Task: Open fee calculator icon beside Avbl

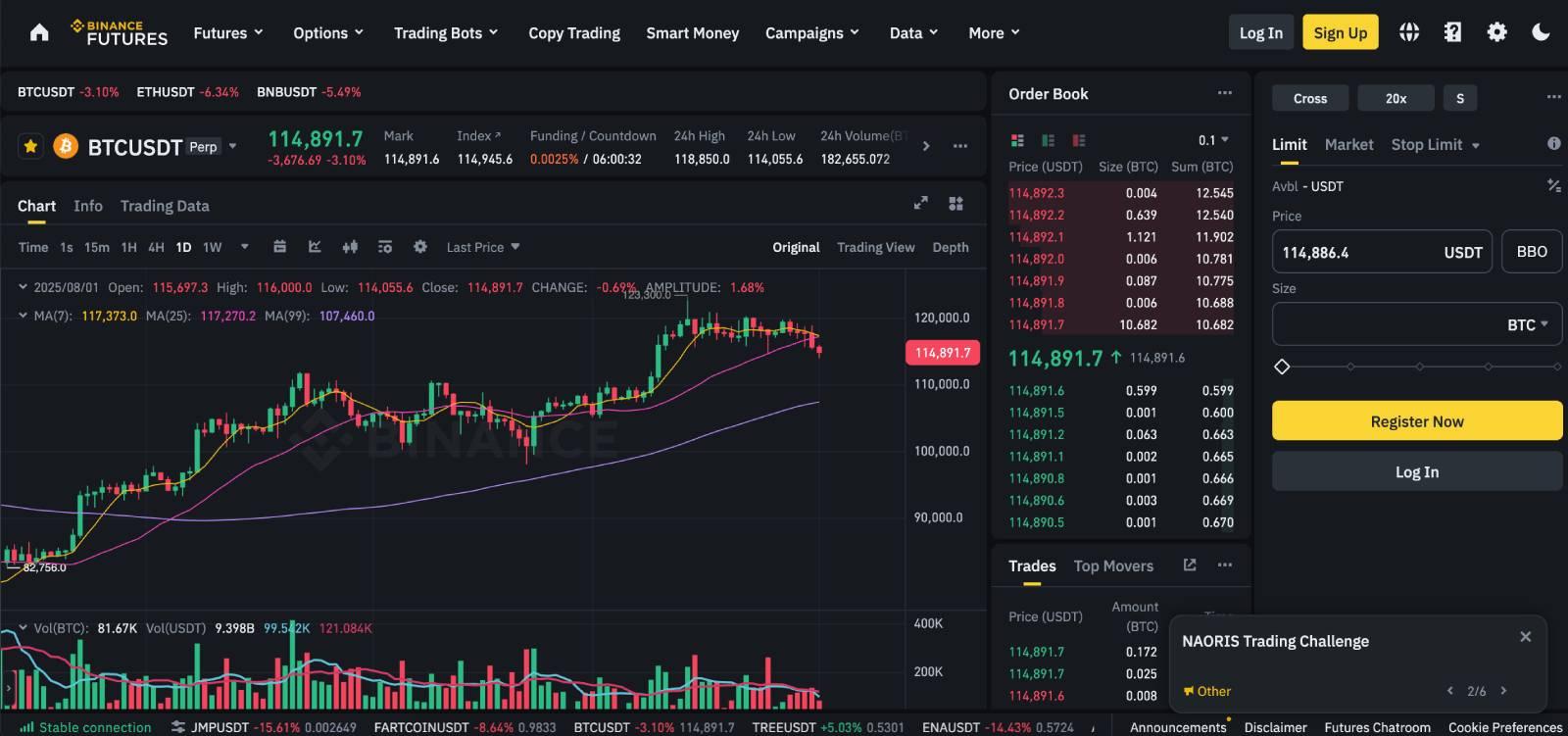Action: tap(1553, 185)
